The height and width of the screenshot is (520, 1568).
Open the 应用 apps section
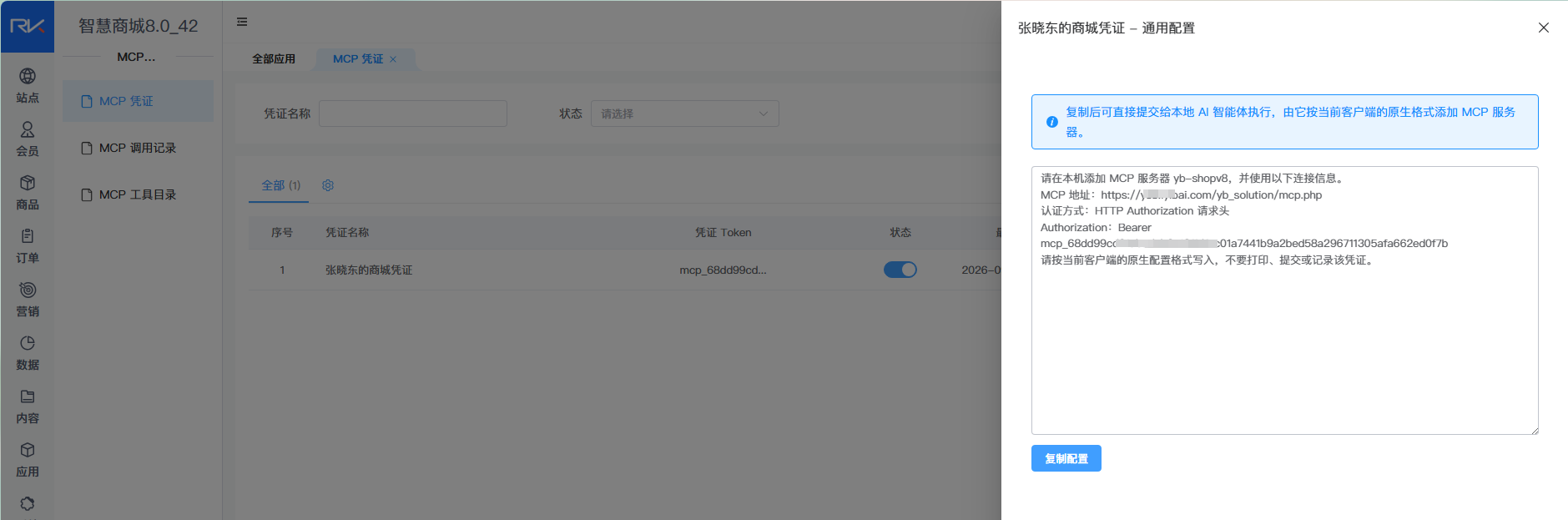tap(28, 460)
